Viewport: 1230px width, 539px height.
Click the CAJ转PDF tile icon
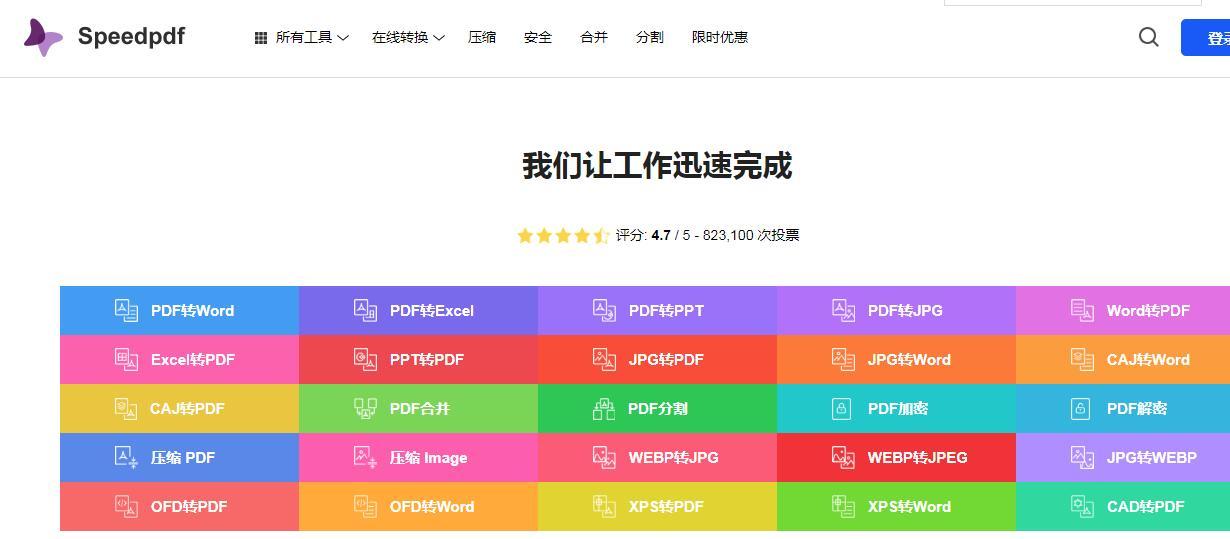tap(125, 408)
